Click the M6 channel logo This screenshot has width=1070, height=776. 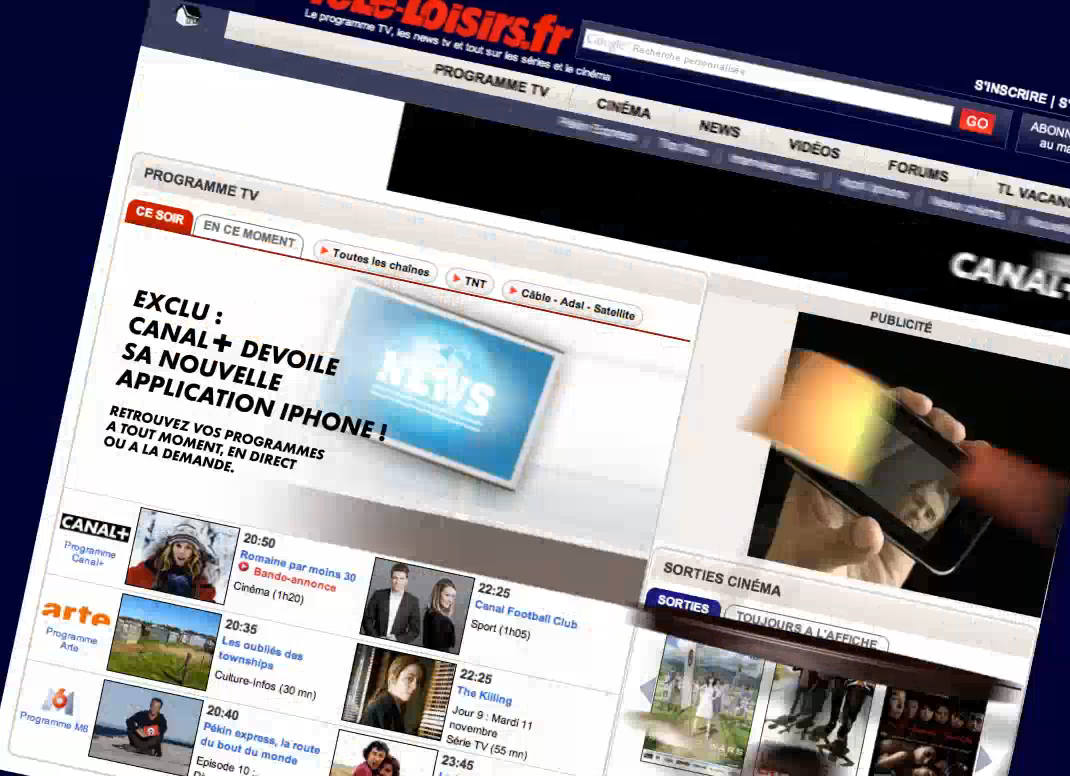tap(57, 699)
